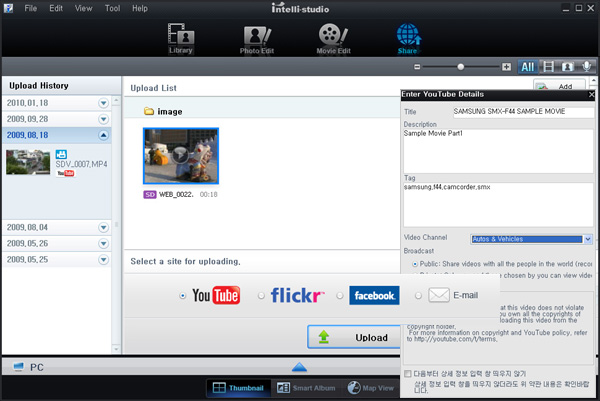Click the flickr logo
The width and height of the screenshot is (600, 401).
click(297, 295)
